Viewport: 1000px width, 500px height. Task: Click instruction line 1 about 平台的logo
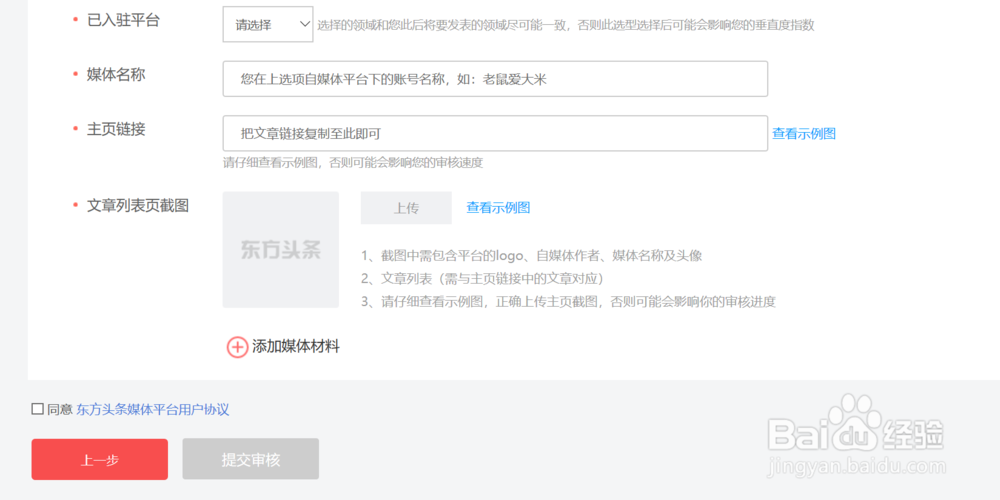click(531, 256)
